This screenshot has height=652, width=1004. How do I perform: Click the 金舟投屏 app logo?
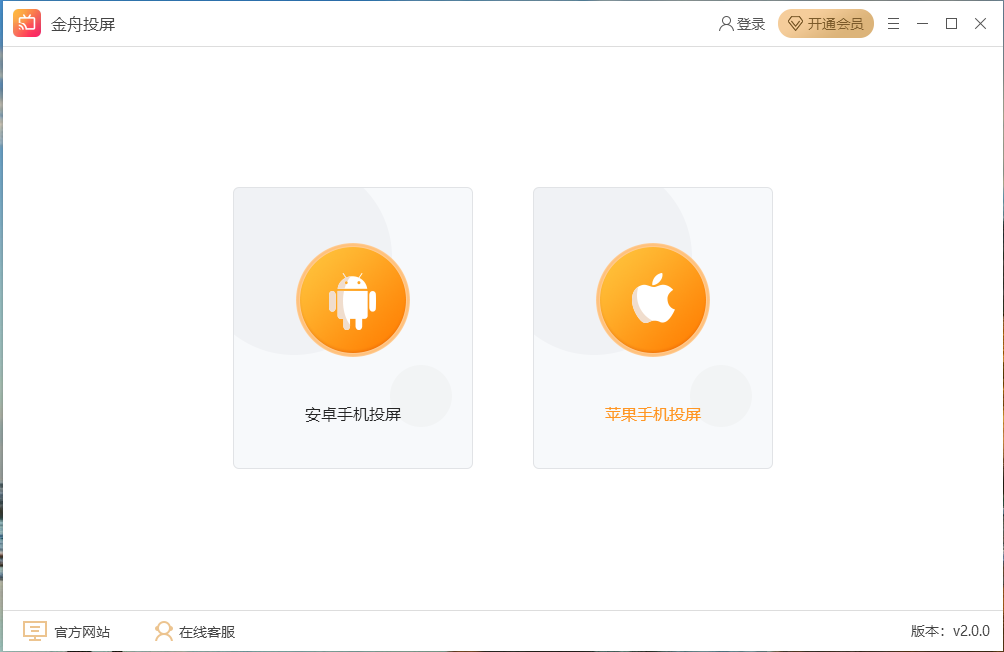[26, 23]
